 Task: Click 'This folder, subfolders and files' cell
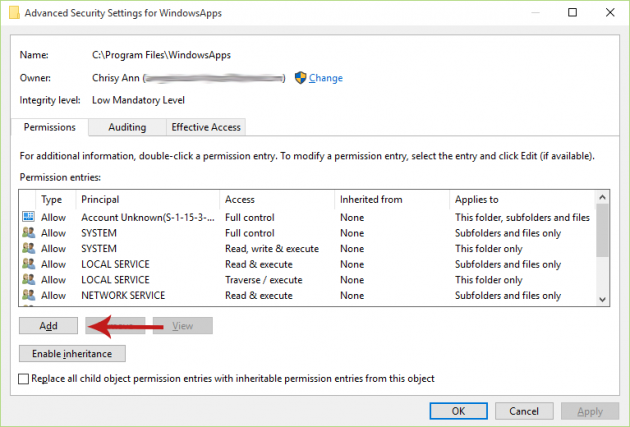click(522, 217)
